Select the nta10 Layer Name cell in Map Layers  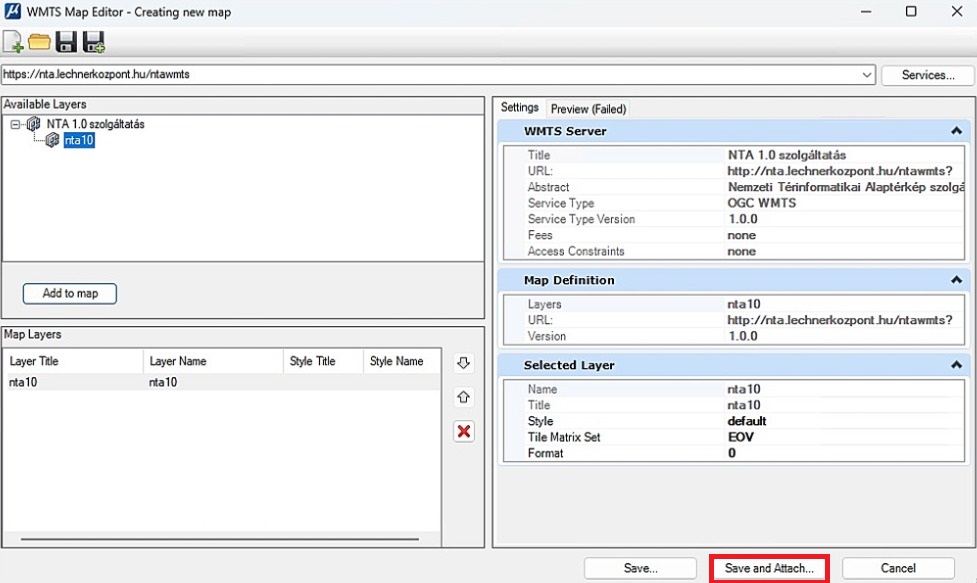click(x=163, y=382)
